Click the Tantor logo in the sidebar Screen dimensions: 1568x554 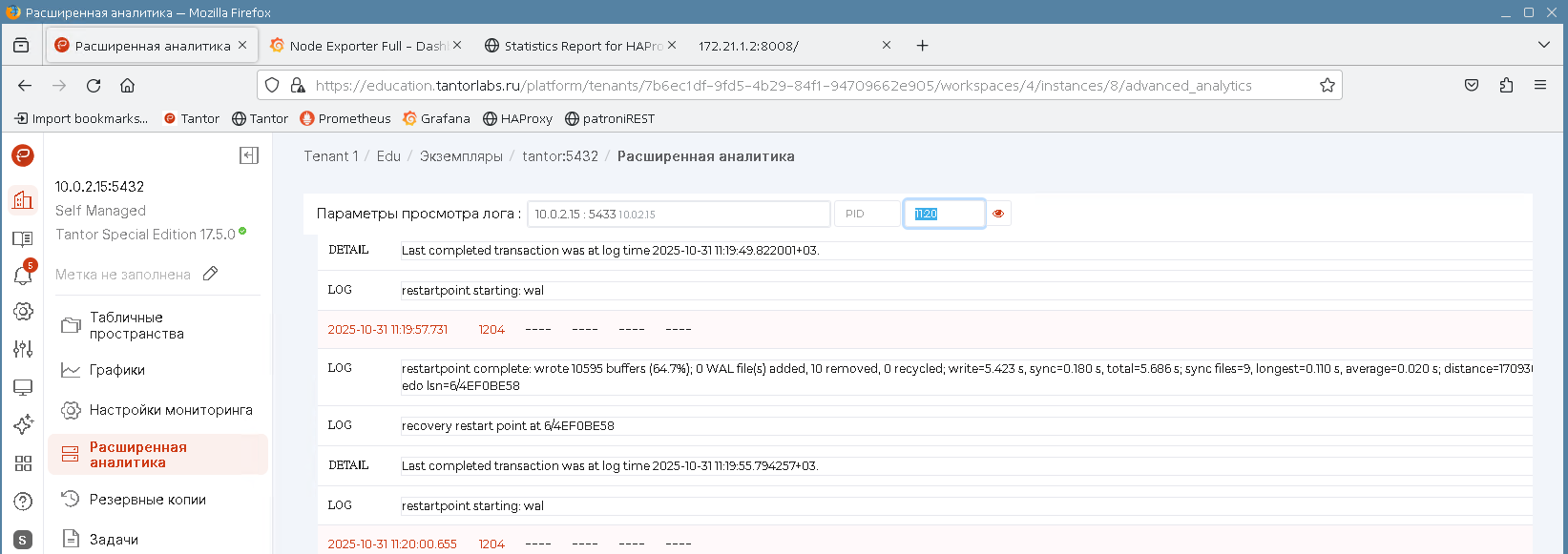coord(23,155)
